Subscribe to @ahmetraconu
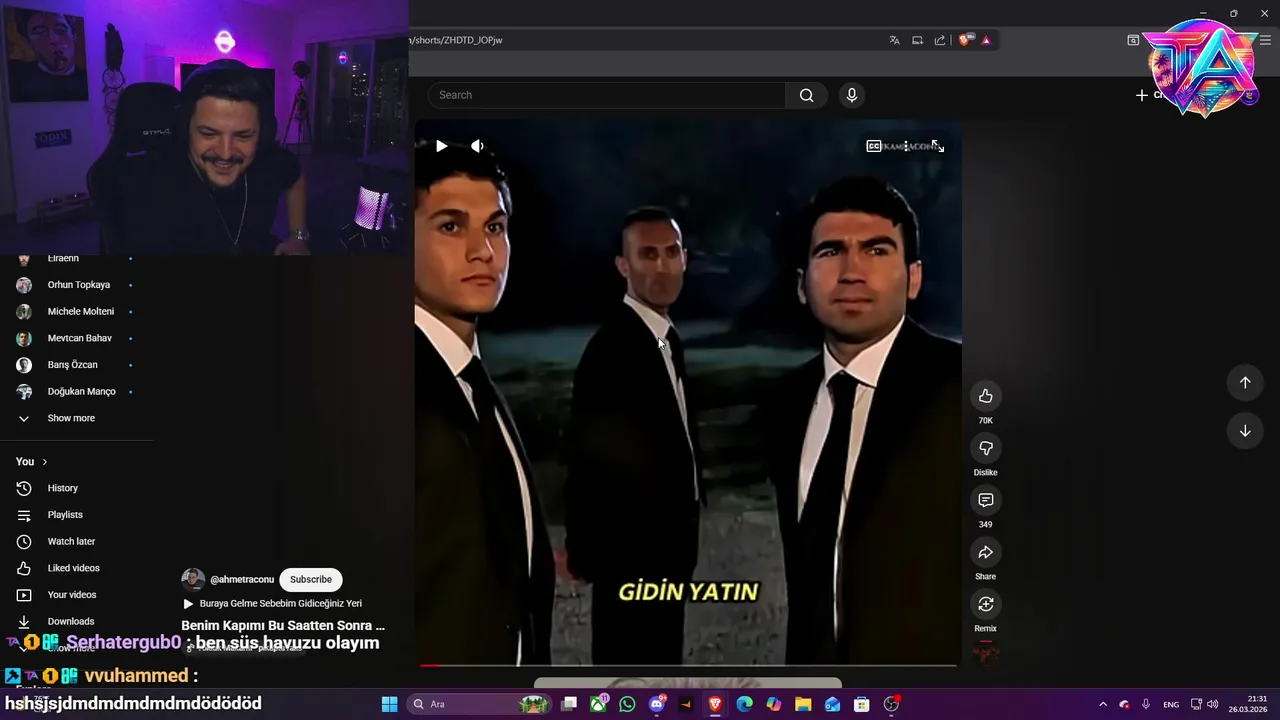The height and width of the screenshot is (720, 1280). [x=311, y=579]
